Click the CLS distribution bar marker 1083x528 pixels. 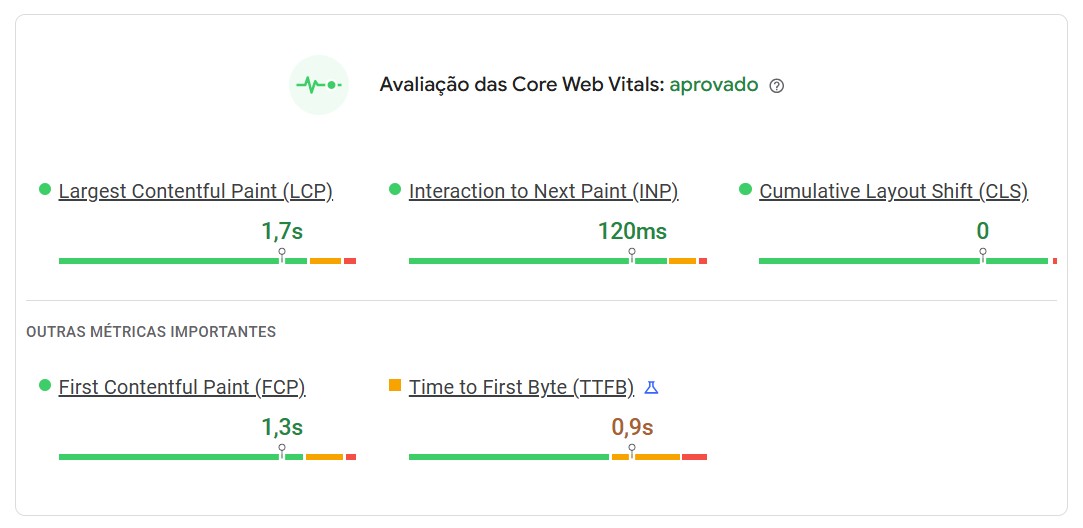[983, 256]
